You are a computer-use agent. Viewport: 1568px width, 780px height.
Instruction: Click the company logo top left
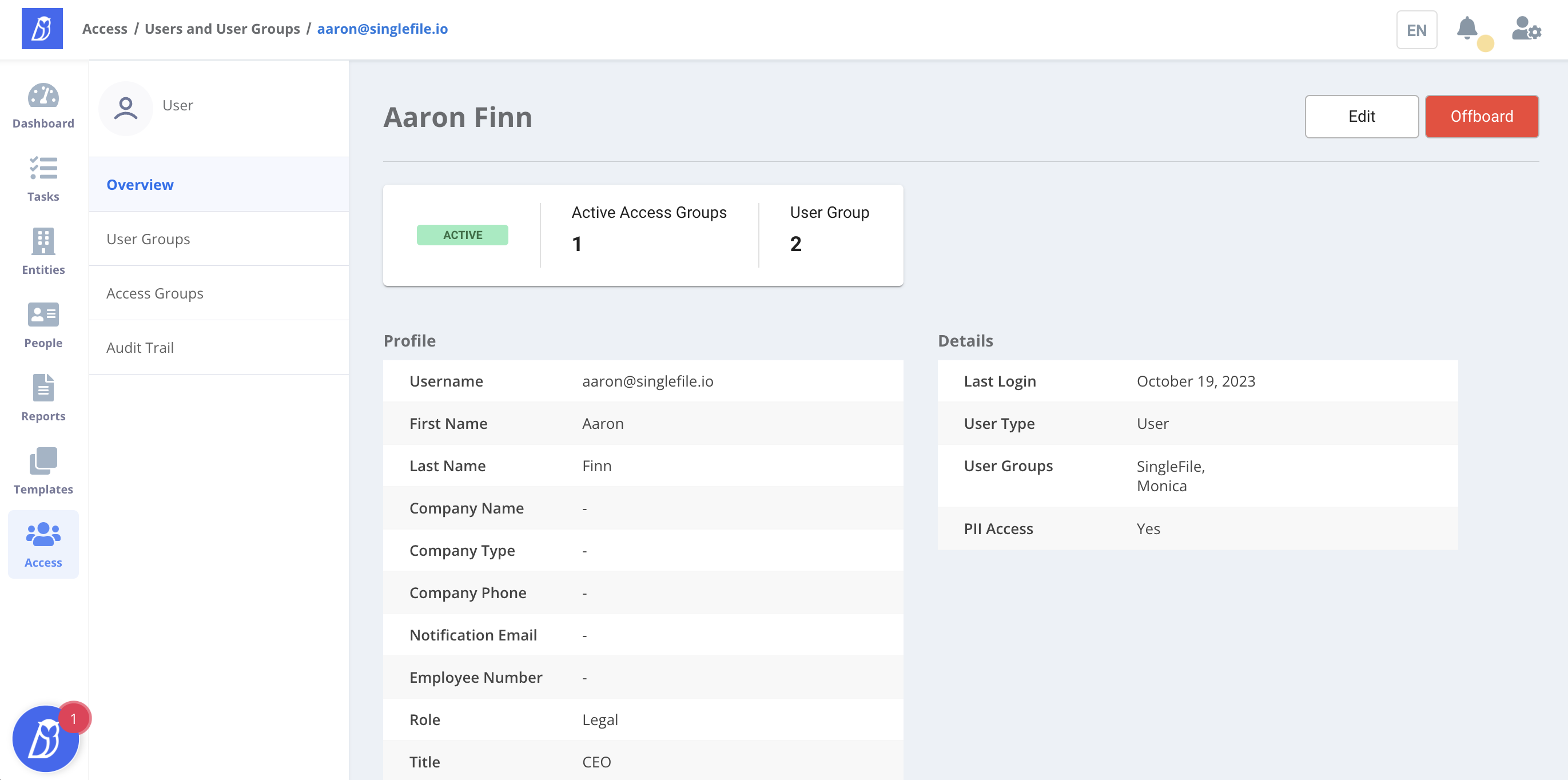pyautogui.click(x=42, y=29)
